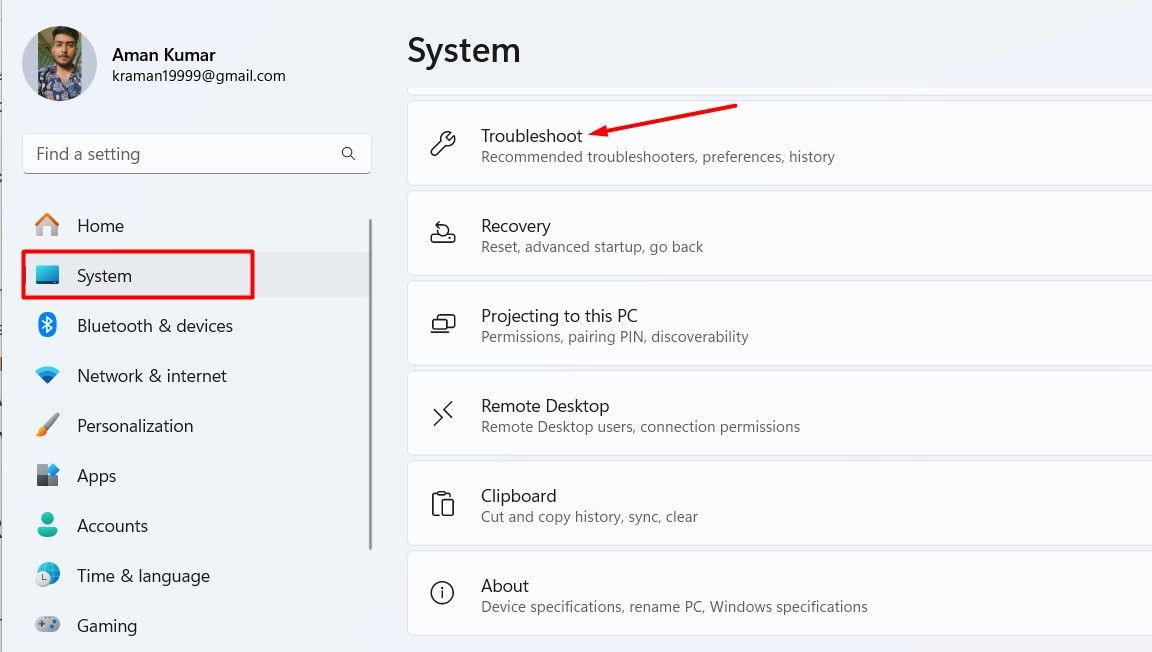This screenshot has height=652, width=1152.
Task: Click the Find a setting search box
Action: point(197,154)
